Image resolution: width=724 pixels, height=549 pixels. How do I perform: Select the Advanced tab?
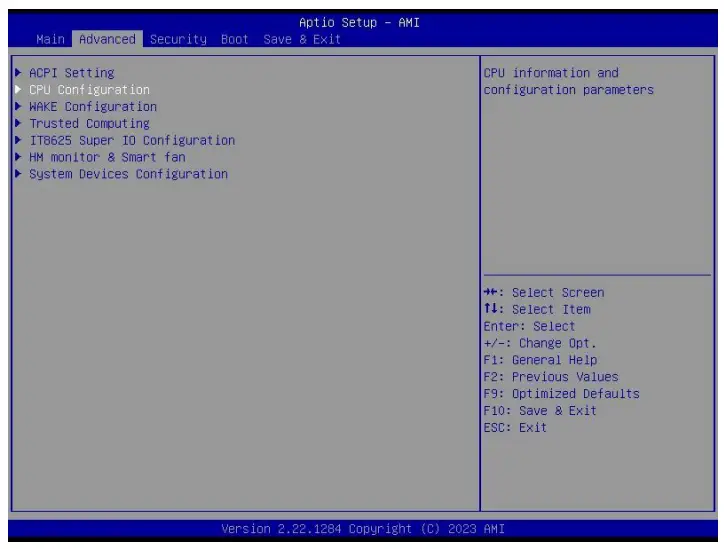pyautogui.click(x=107, y=39)
